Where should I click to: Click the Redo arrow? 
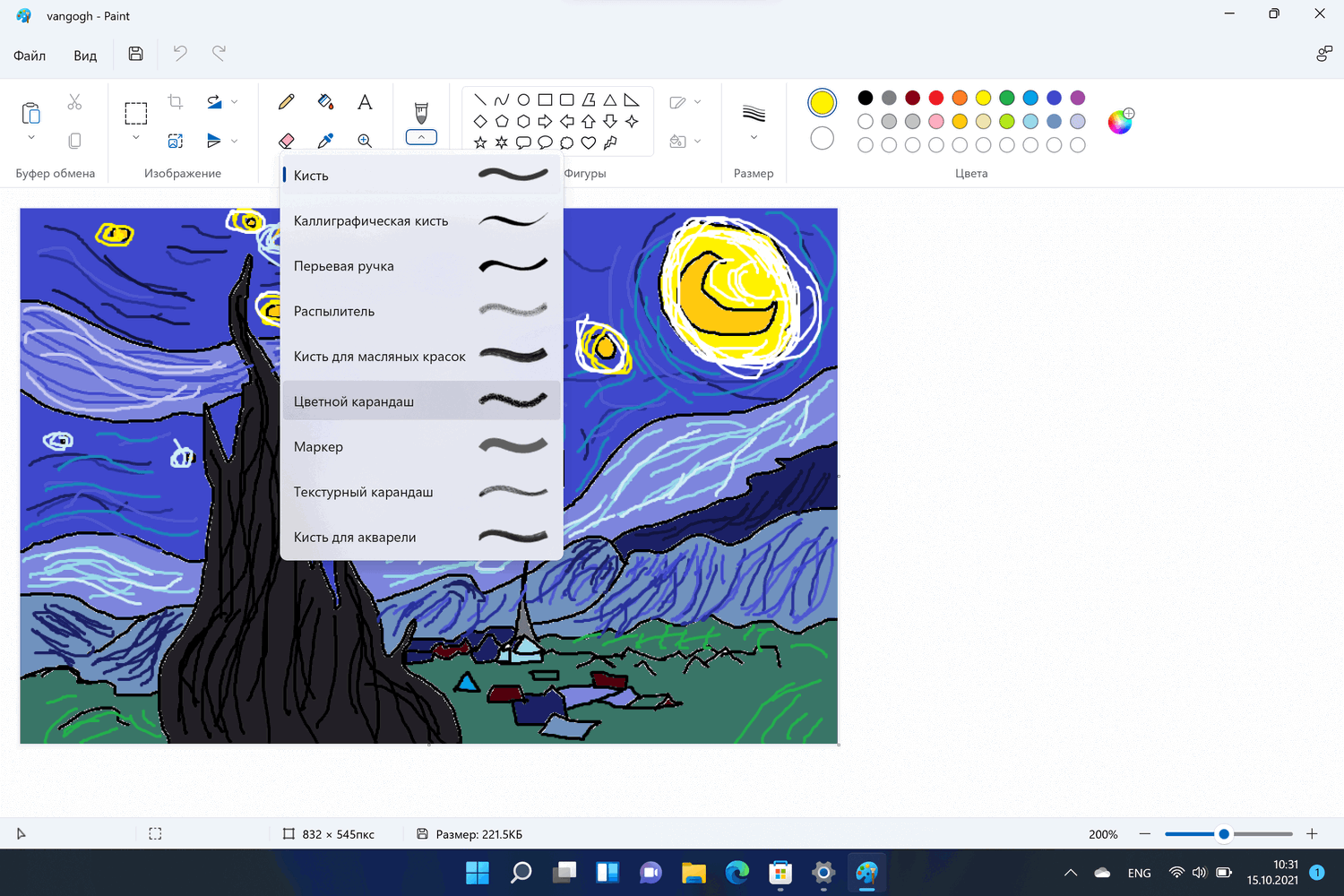pyautogui.click(x=219, y=54)
